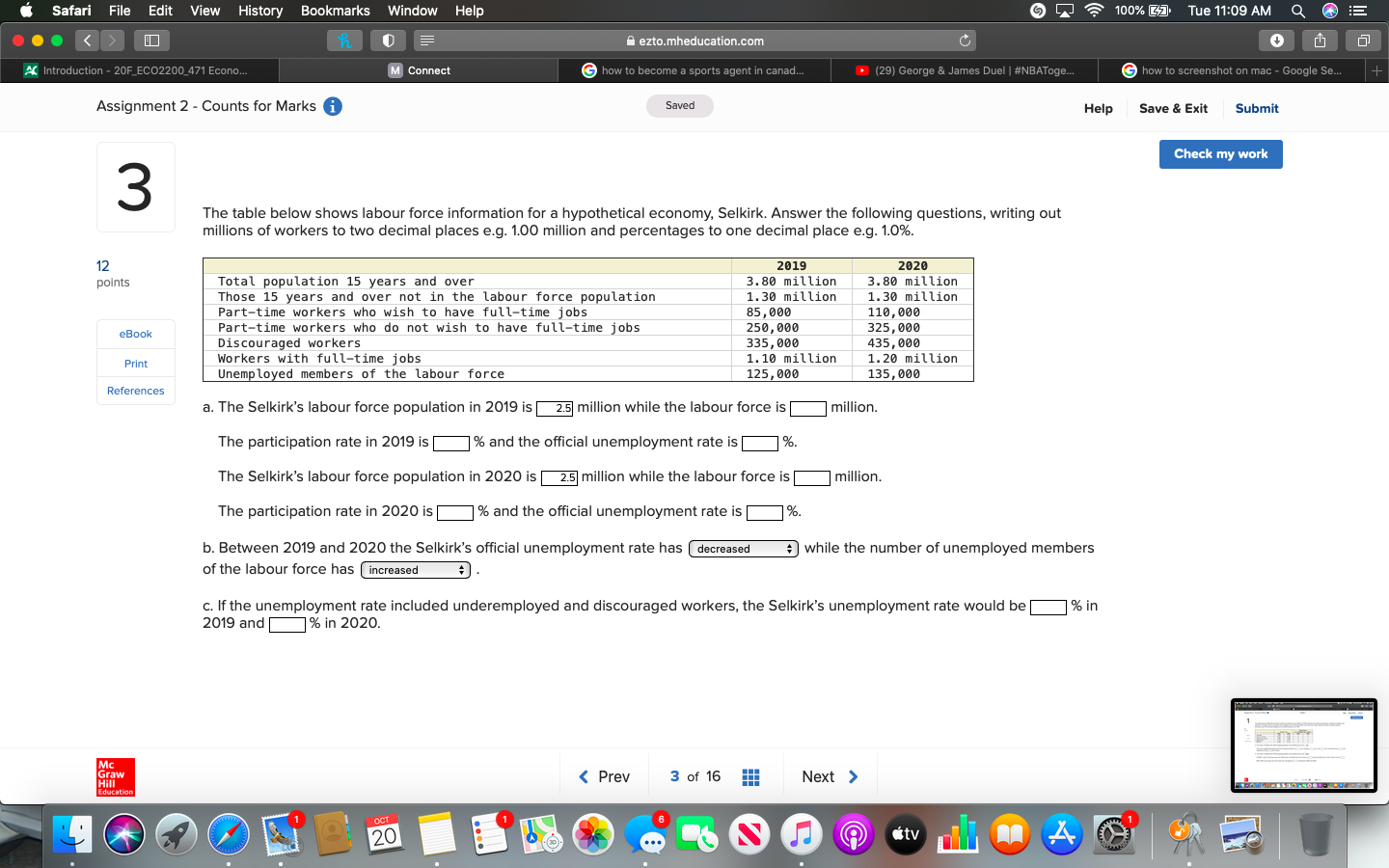Open the 'decreased' unemployment rate dropdown
1389x868 pixels.
[743, 548]
